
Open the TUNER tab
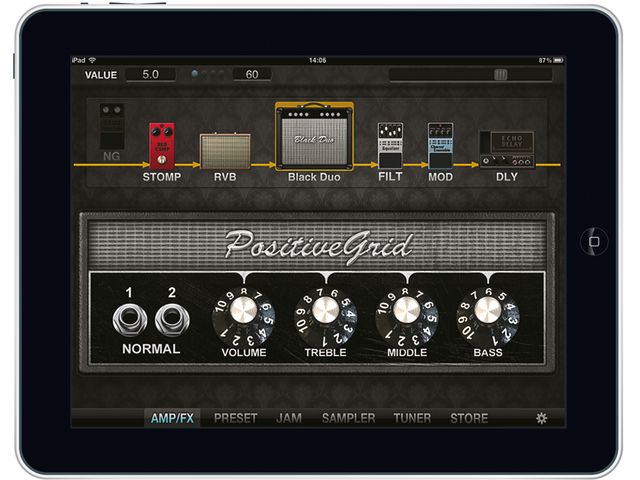click(x=412, y=418)
